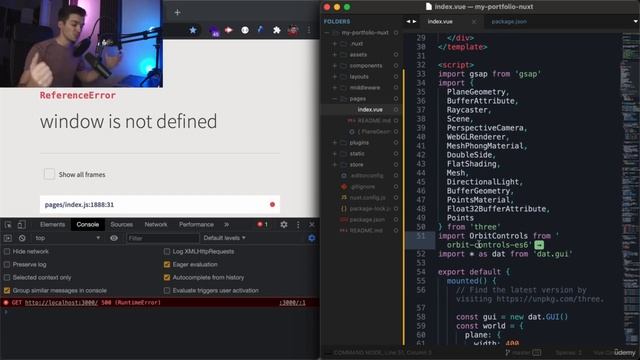
Task: Open the top JavaScript context dropdown
Action: [x=67, y=238]
